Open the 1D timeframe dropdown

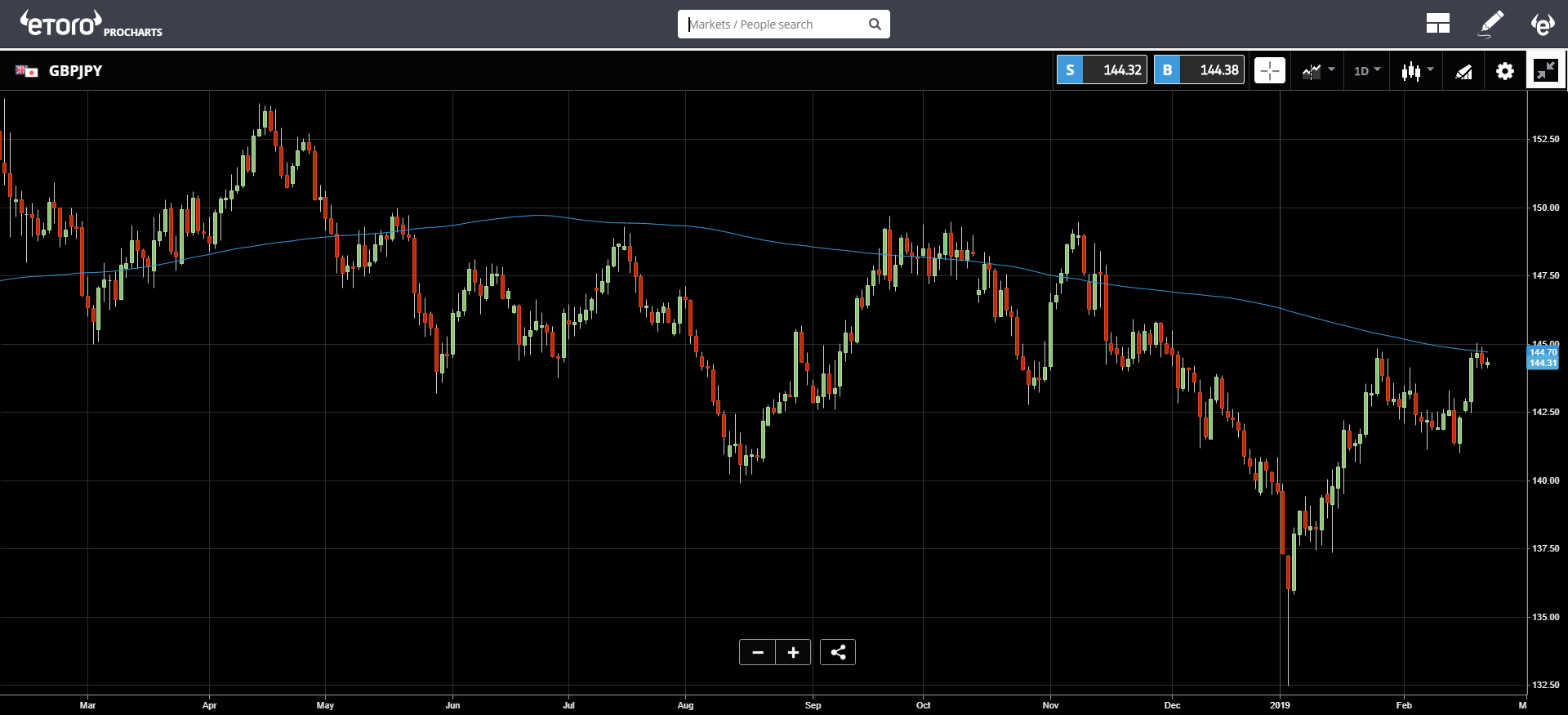(x=1366, y=71)
